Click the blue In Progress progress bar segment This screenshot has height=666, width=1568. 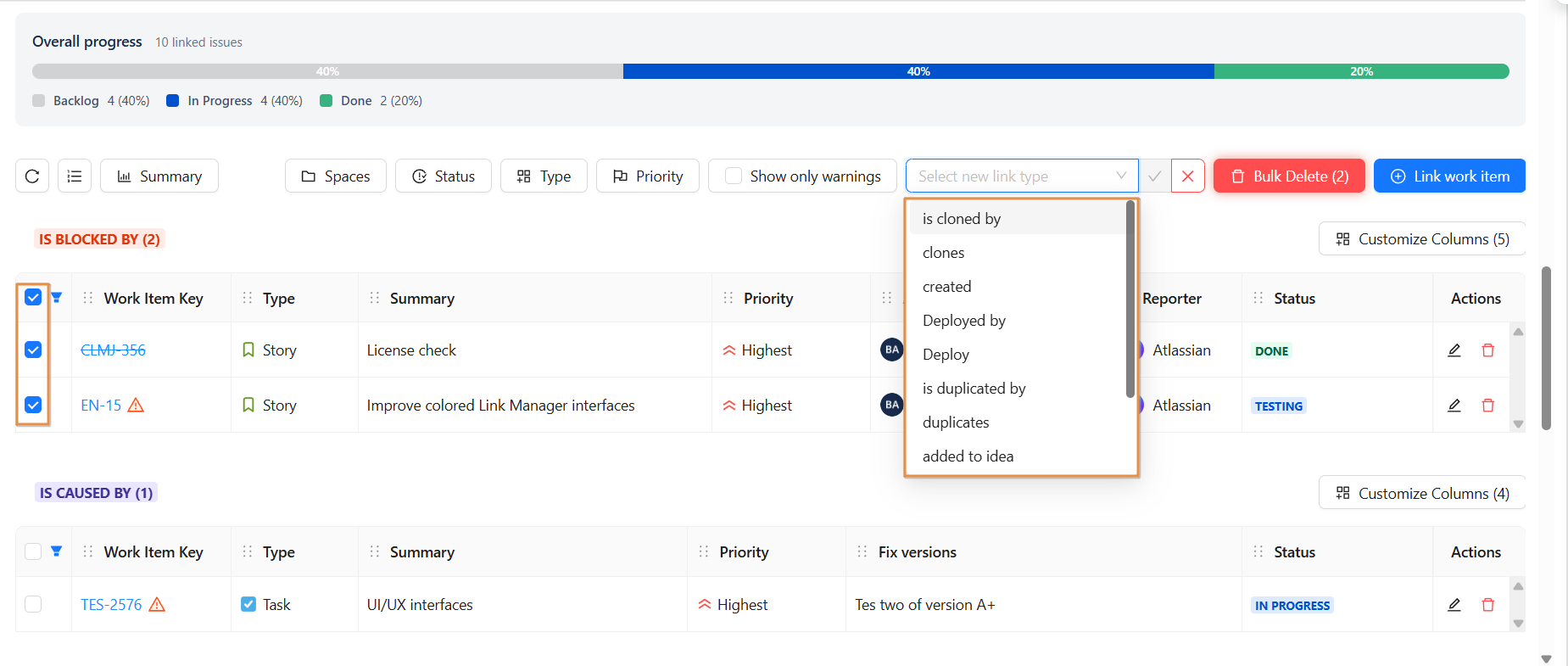click(x=918, y=71)
